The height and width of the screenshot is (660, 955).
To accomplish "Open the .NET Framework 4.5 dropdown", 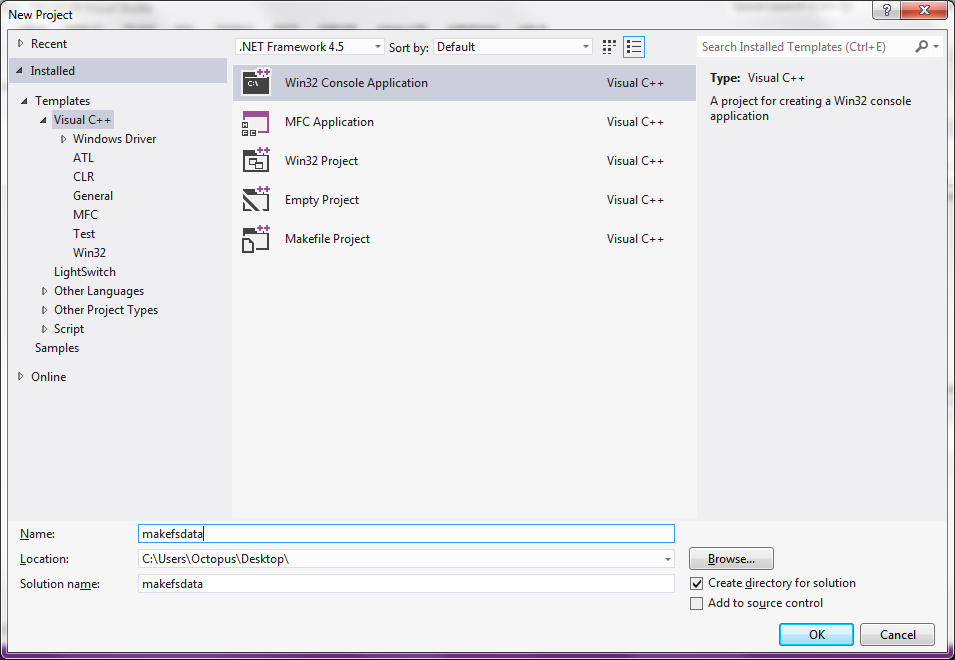I will 377,46.
